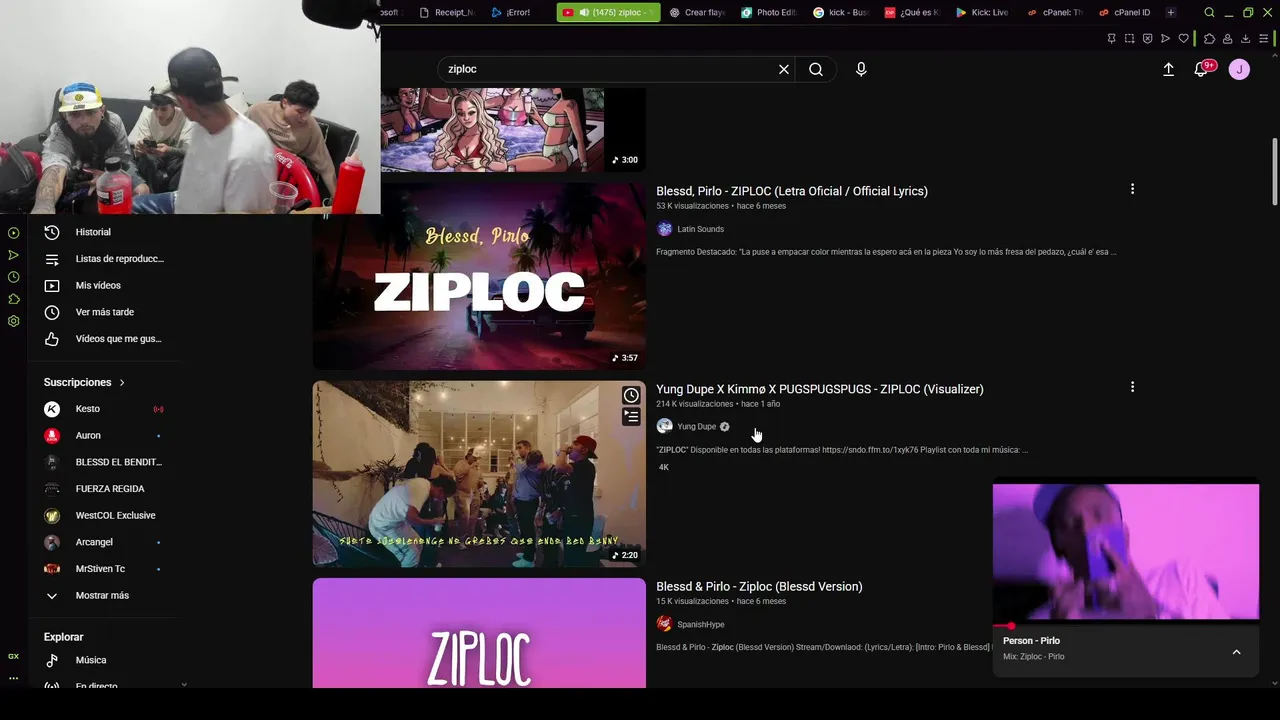Add Yung Dupe video to Watch later
1280x720 pixels.
631,395
